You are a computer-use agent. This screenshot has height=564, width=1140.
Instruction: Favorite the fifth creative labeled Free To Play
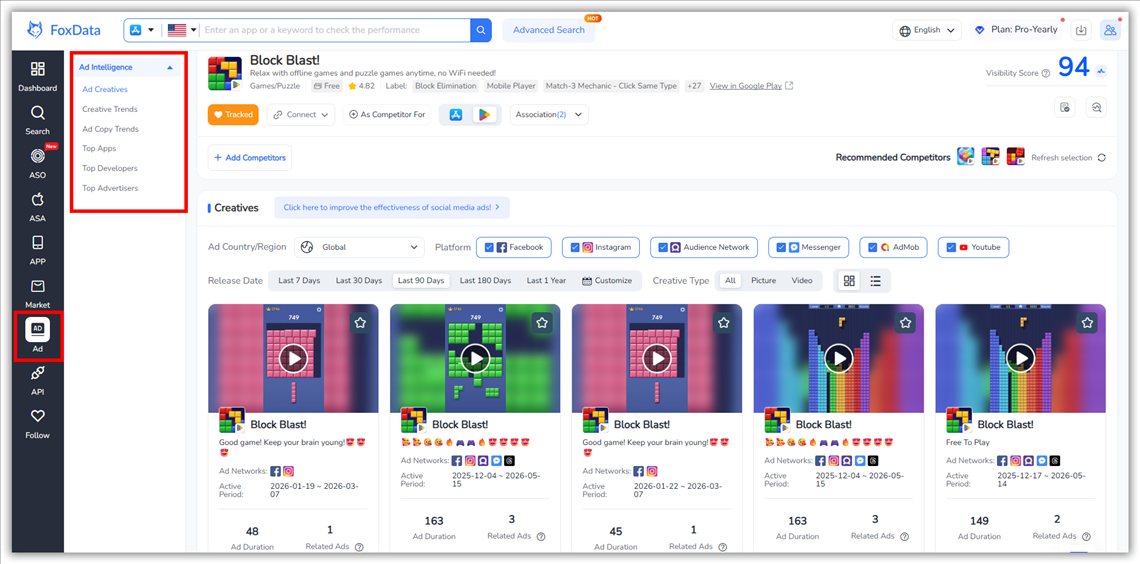(x=1087, y=323)
